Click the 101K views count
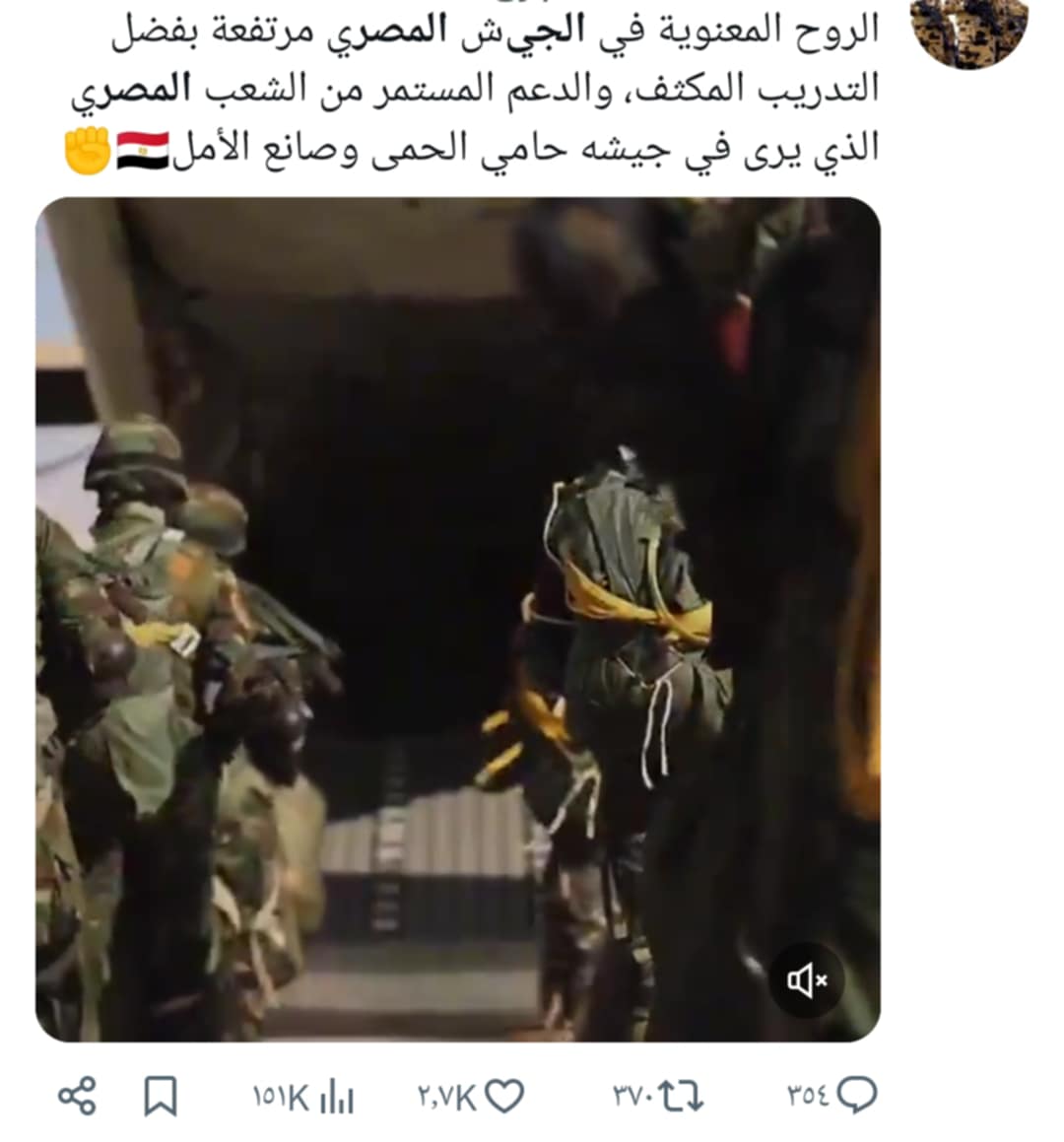This screenshot has height=1142, width=1064. 281,1097
